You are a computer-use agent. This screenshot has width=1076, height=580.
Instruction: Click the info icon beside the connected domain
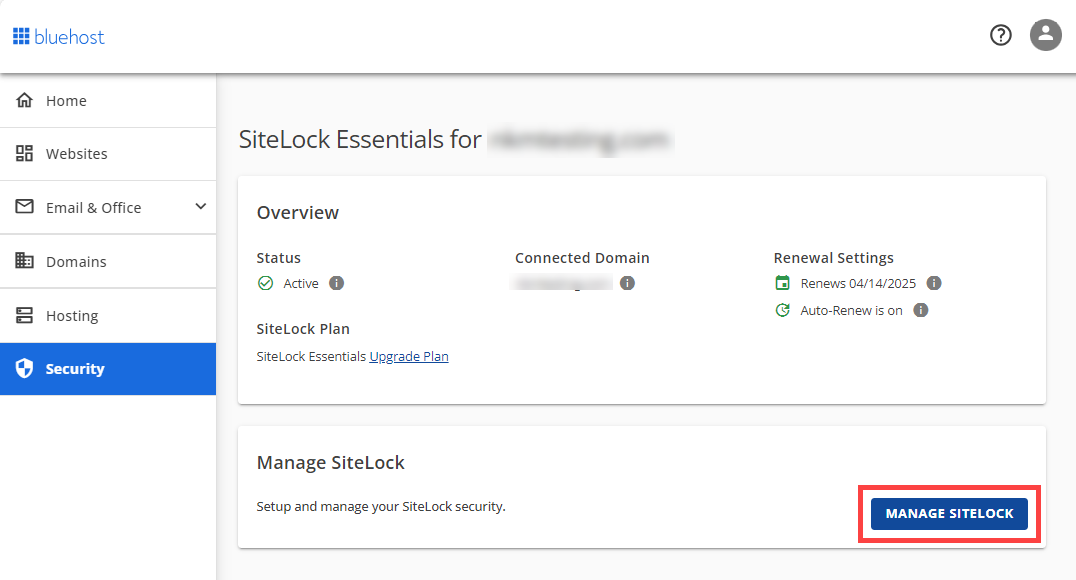point(627,283)
